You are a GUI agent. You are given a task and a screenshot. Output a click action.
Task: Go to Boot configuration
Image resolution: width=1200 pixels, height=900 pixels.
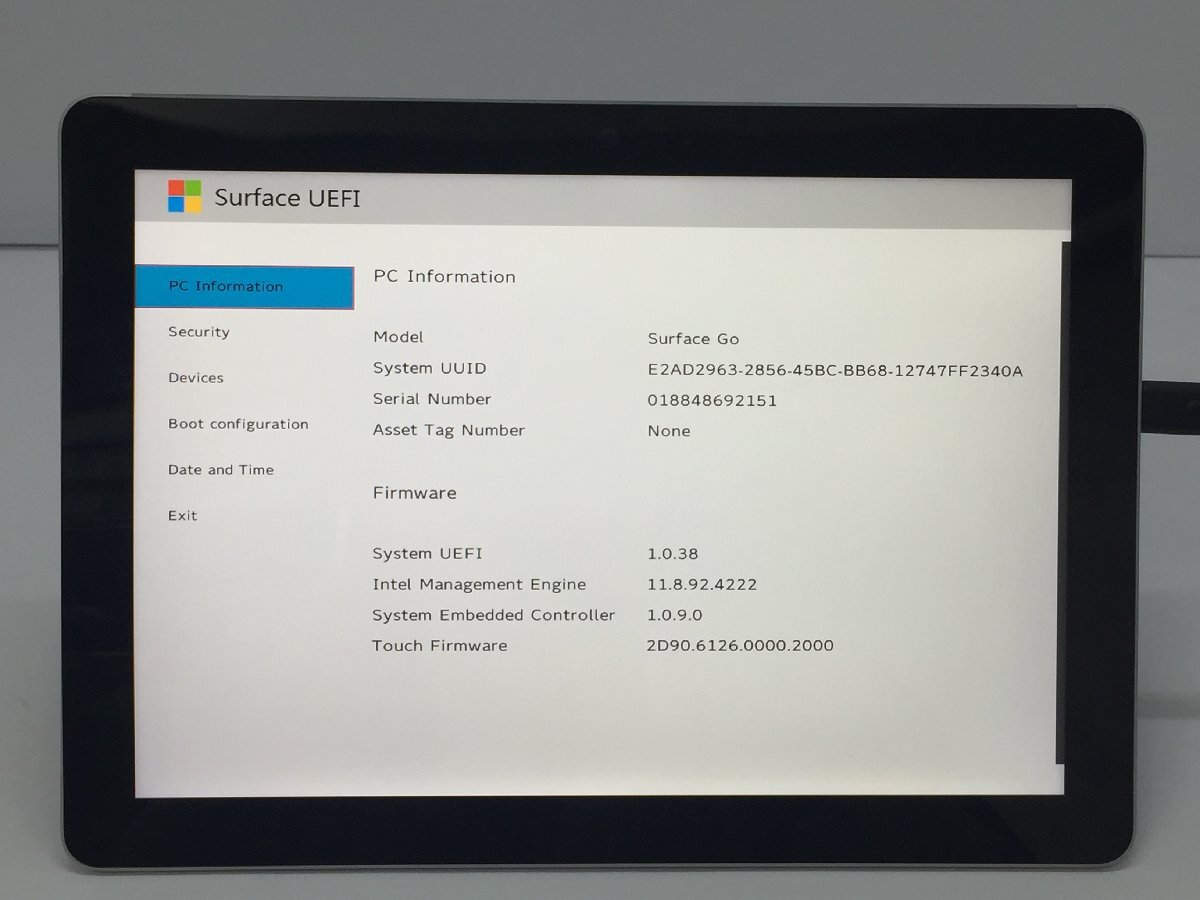click(238, 424)
